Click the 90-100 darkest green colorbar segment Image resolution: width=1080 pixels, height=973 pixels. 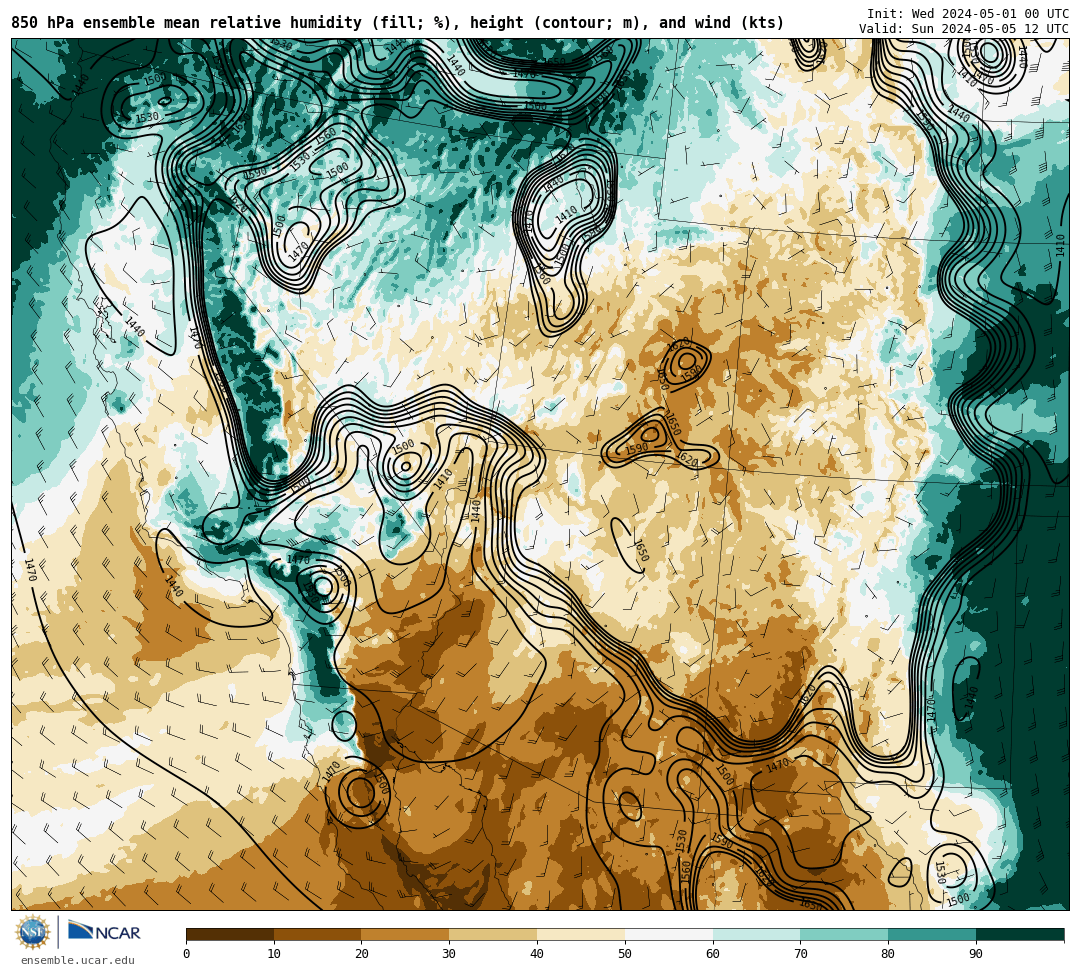pos(1020,934)
